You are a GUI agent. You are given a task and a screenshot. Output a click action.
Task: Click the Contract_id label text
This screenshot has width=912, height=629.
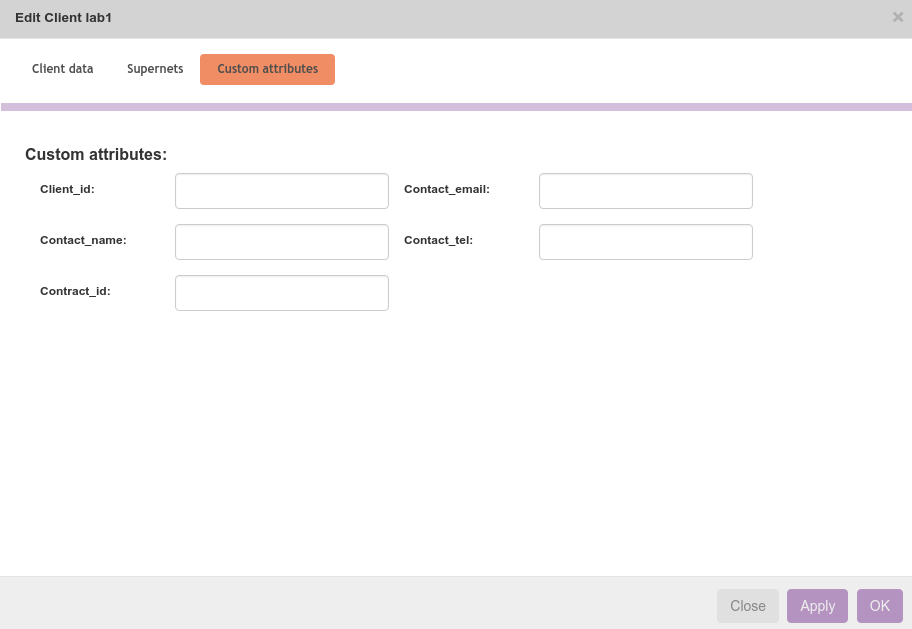pyautogui.click(x=75, y=291)
